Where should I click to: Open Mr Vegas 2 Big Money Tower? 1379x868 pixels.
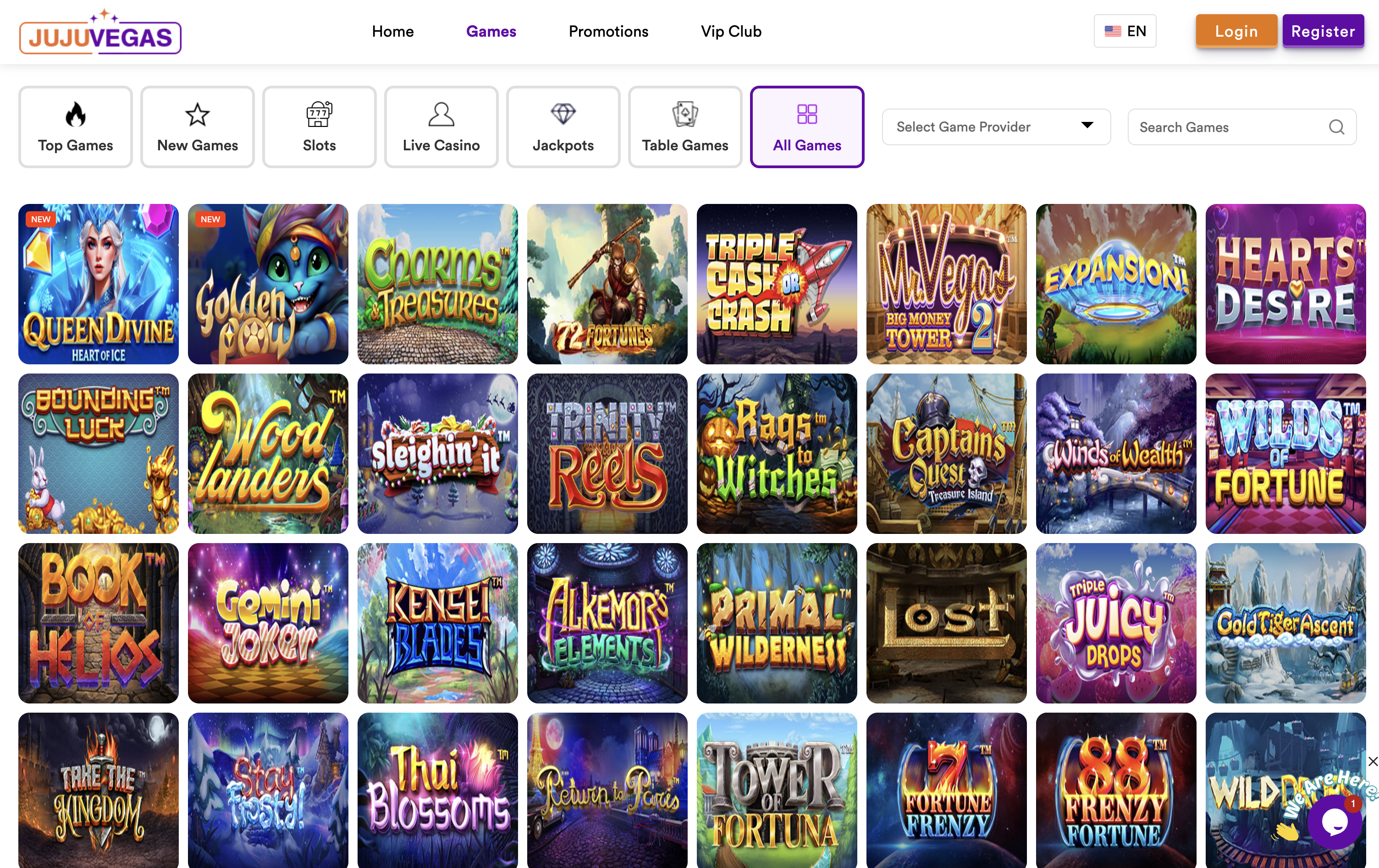click(946, 284)
